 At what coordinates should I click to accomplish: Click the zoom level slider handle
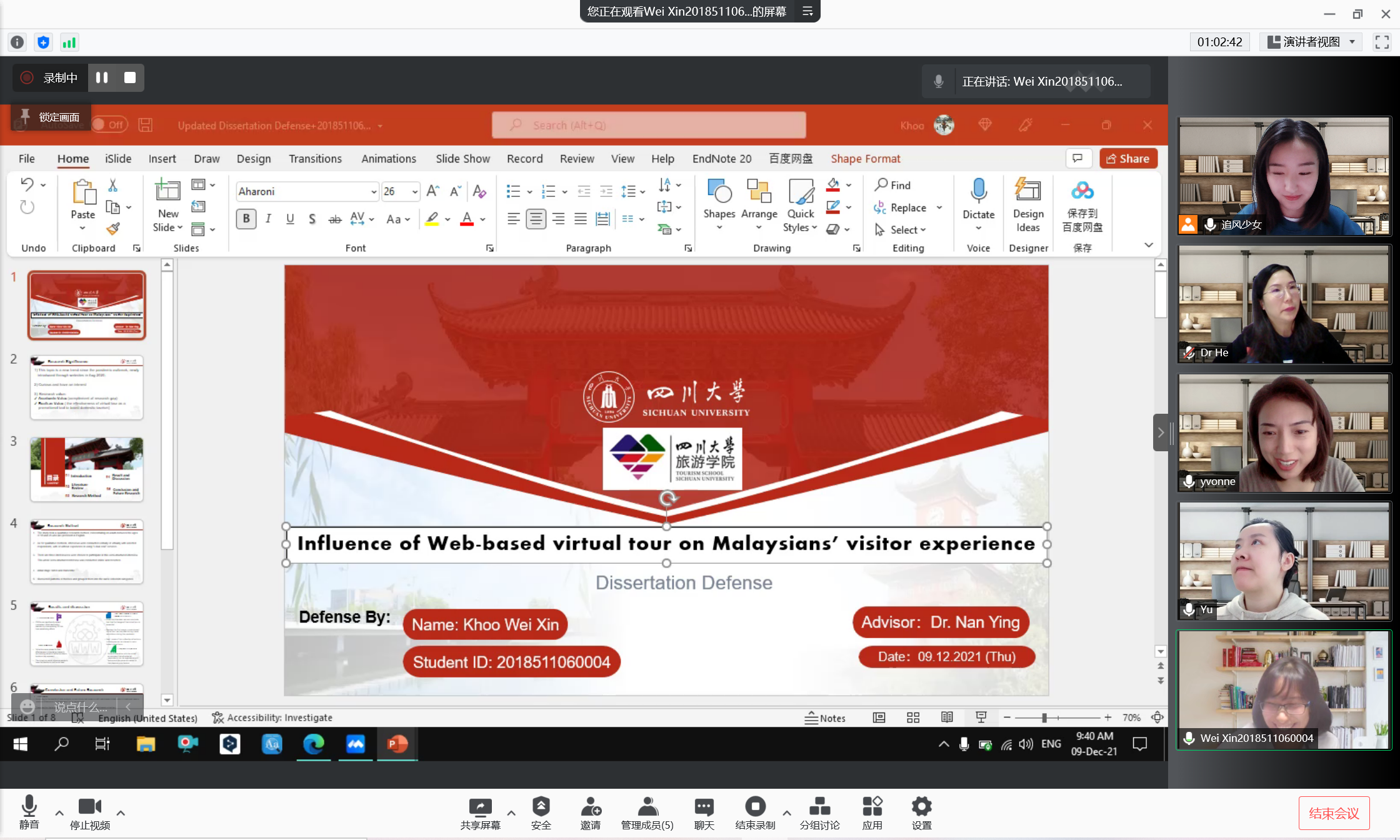(1044, 717)
